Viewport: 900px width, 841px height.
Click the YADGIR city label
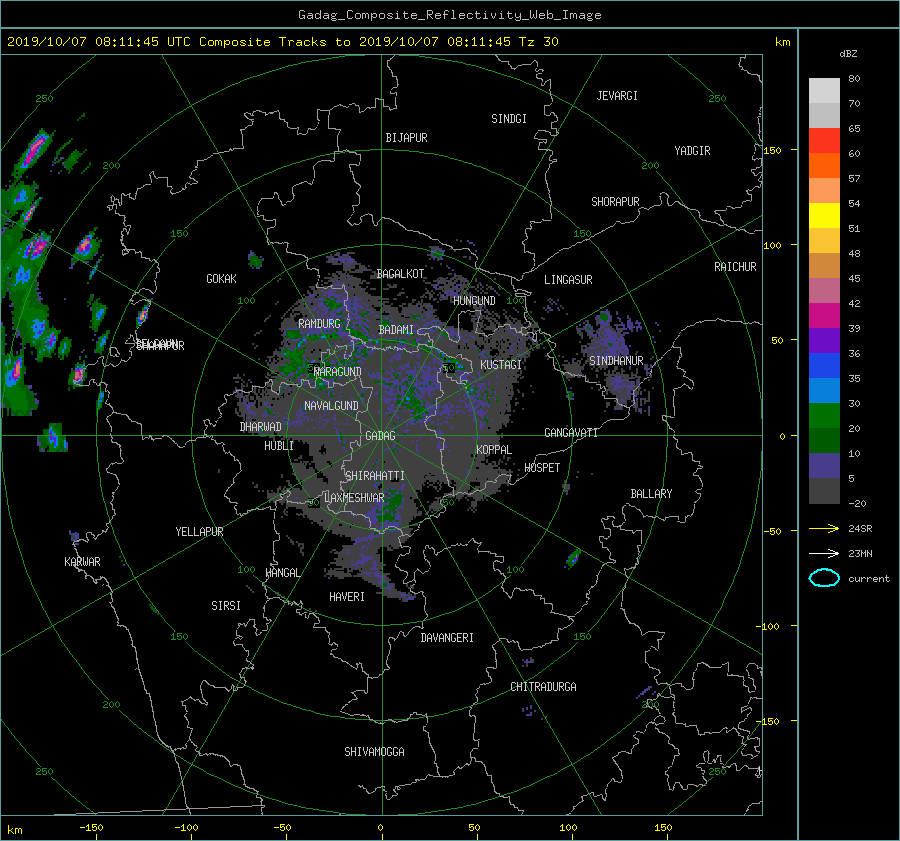pyautogui.click(x=692, y=151)
